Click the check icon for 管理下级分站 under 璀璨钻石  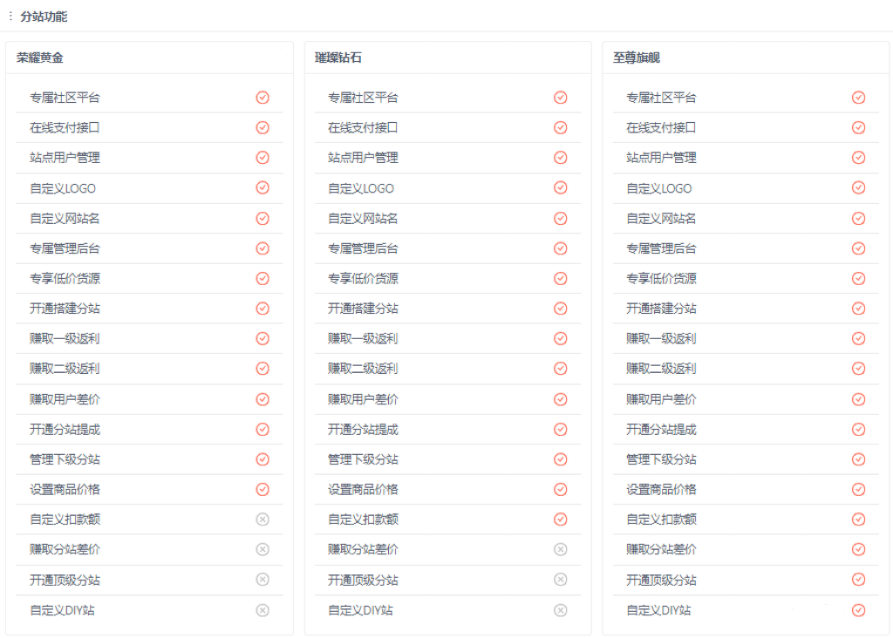pos(560,459)
